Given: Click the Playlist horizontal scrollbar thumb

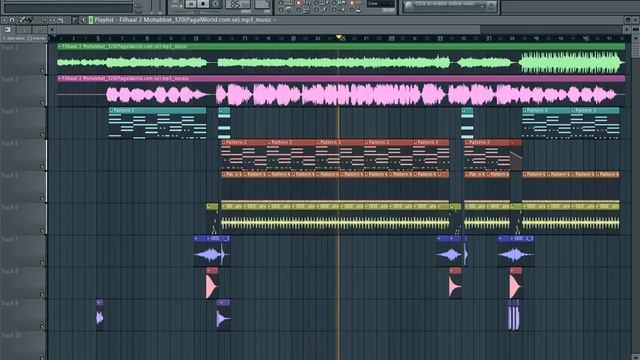Looking at the screenshot, I should click(269, 29).
